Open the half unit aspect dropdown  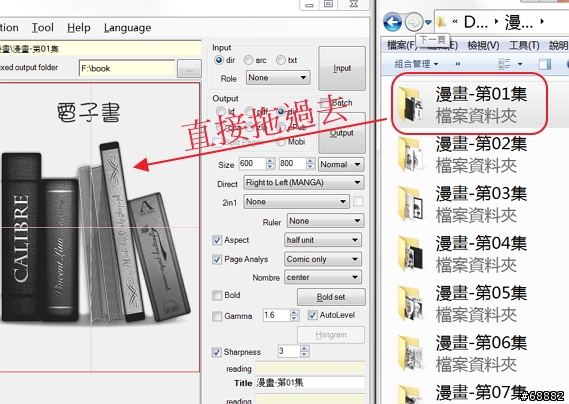pos(323,240)
